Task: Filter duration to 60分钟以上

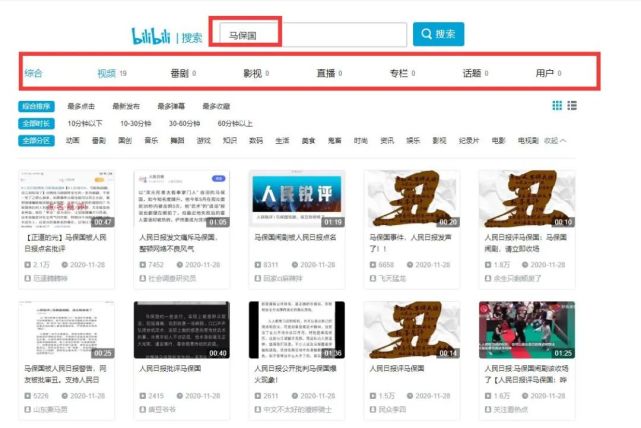Action: [235, 123]
